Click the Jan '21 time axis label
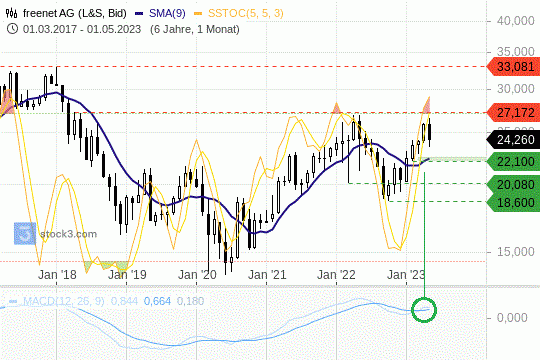This screenshot has width=540, height=360. point(267,275)
